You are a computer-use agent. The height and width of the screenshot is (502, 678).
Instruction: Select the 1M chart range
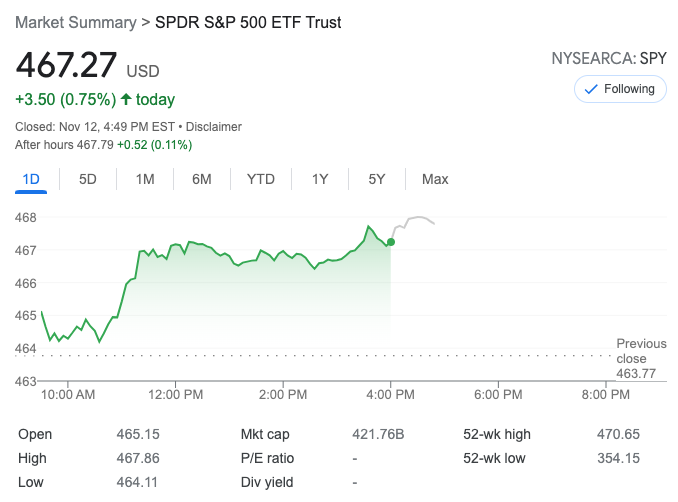(145, 179)
